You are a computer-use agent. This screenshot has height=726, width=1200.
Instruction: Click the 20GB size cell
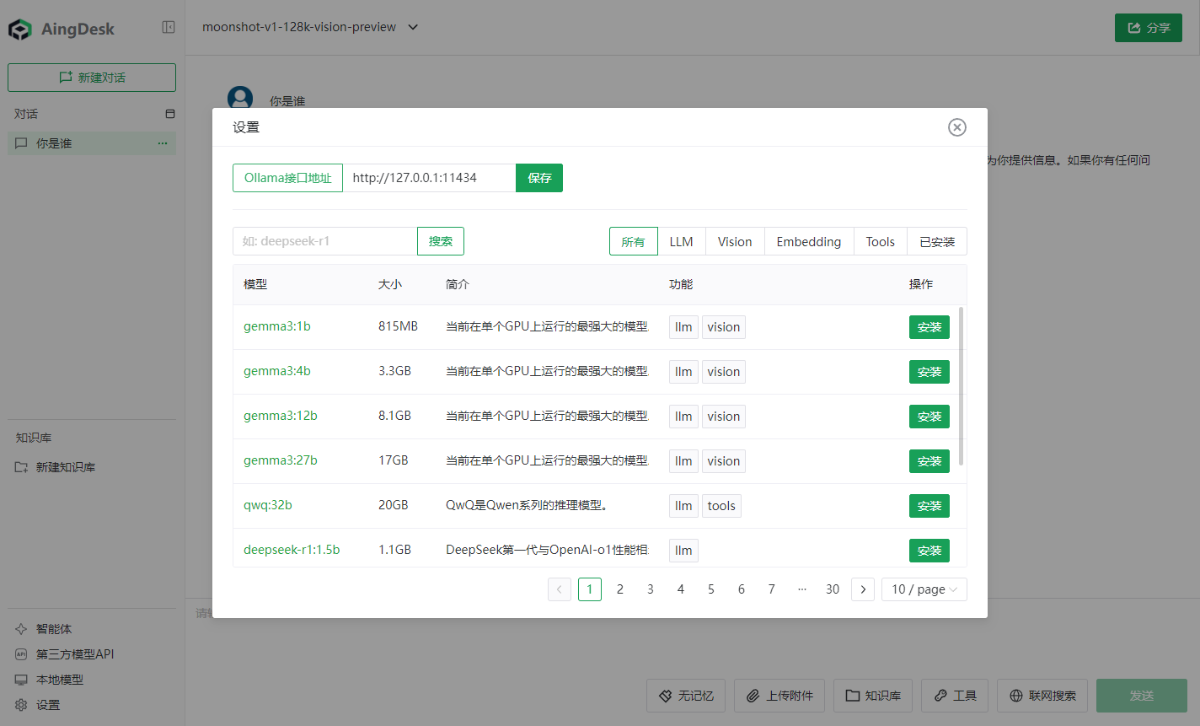[x=393, y=506]
